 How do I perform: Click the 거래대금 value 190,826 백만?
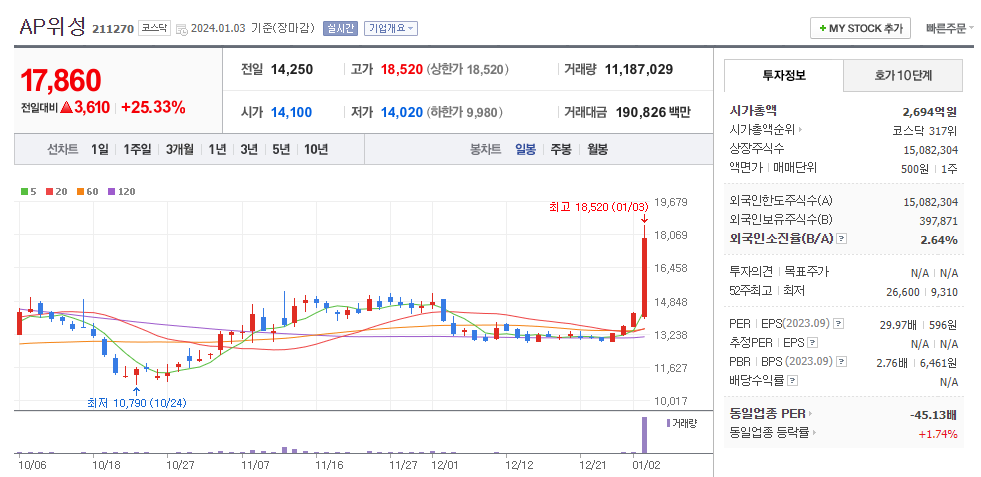point(653,113)
